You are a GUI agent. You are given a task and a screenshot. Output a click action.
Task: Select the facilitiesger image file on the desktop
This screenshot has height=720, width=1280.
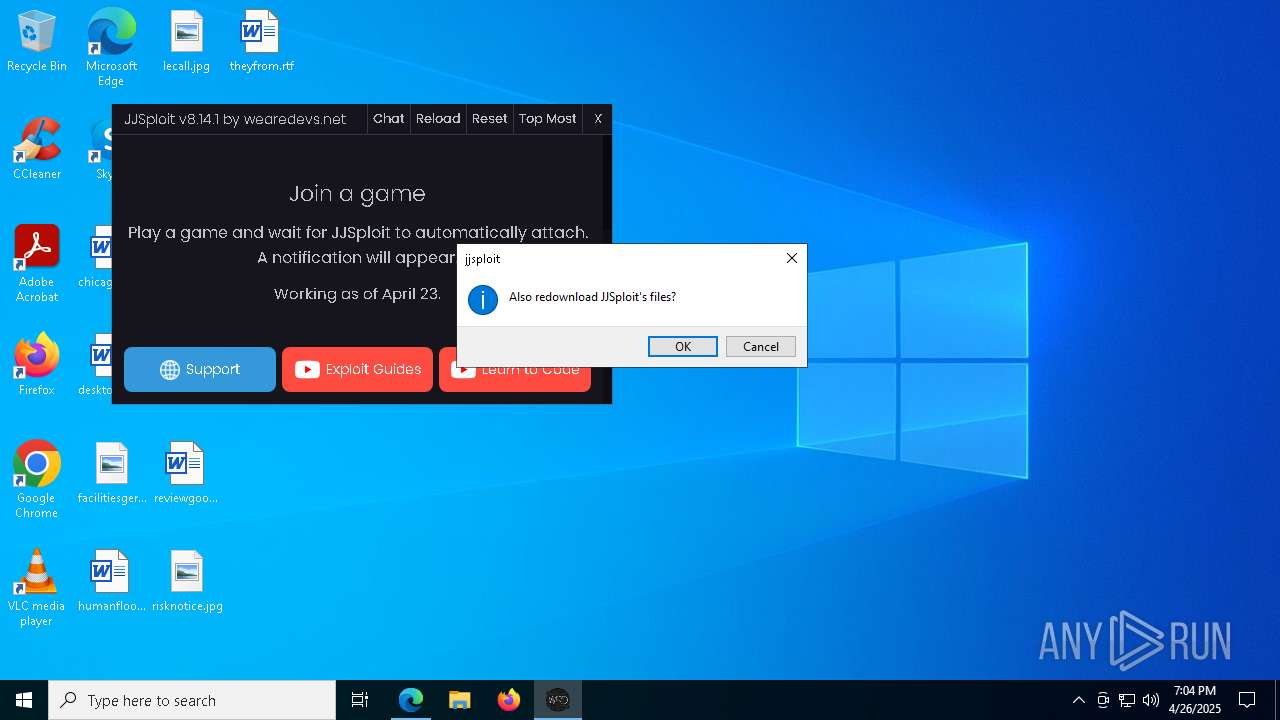(112, 473)
